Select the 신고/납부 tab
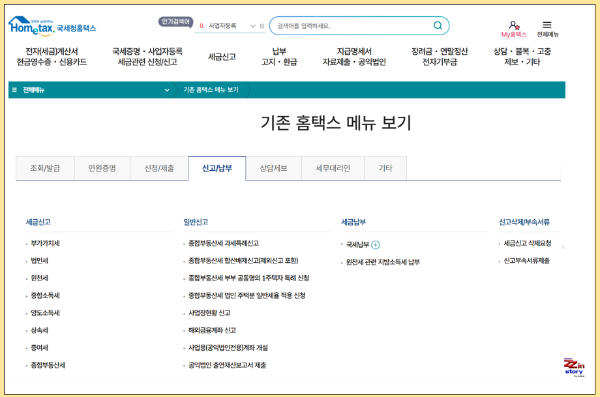The height and width of the screenshot is (397, 600). (x=217, y=168)
